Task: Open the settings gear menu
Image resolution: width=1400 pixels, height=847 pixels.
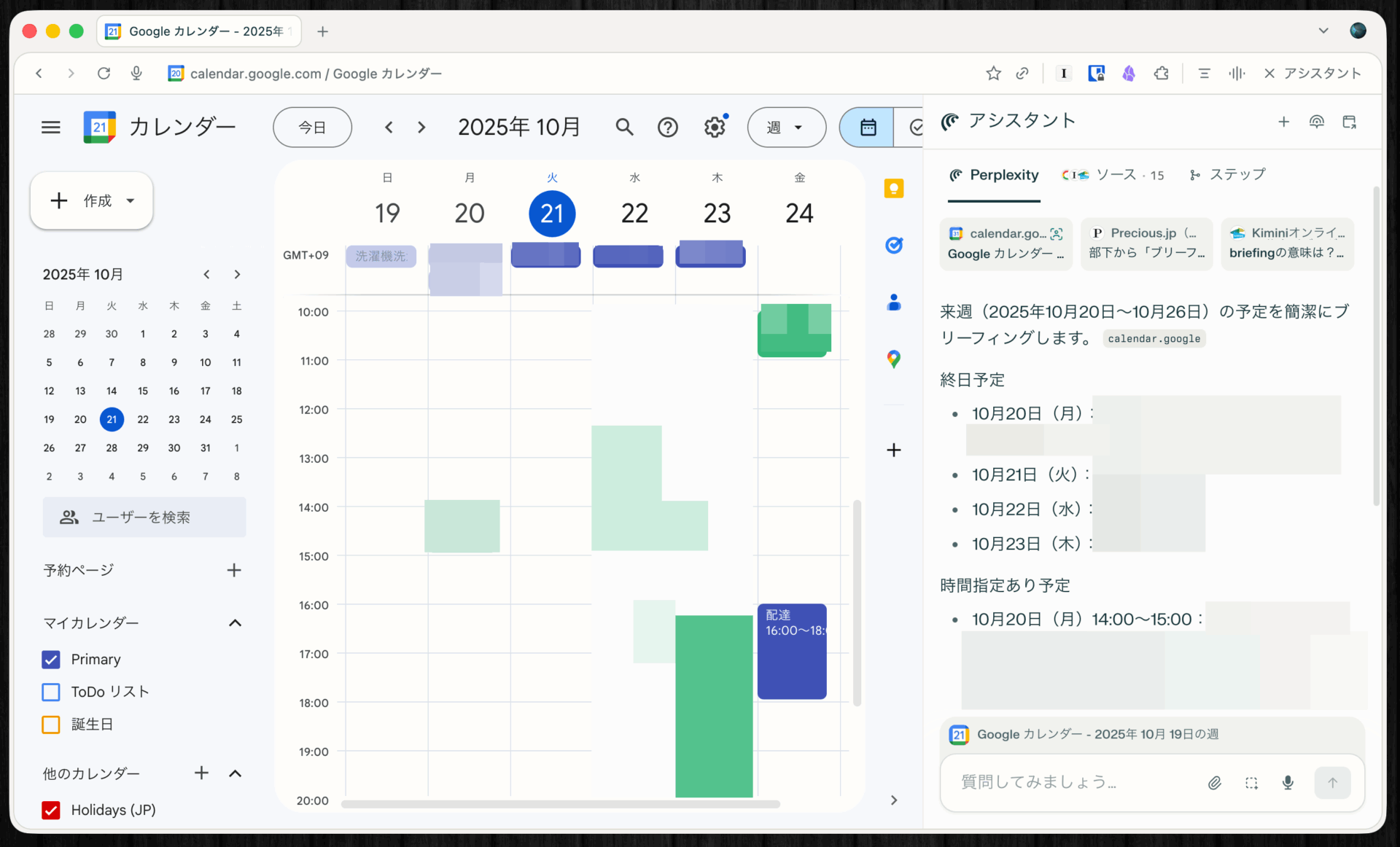Action: coord(715,128)
